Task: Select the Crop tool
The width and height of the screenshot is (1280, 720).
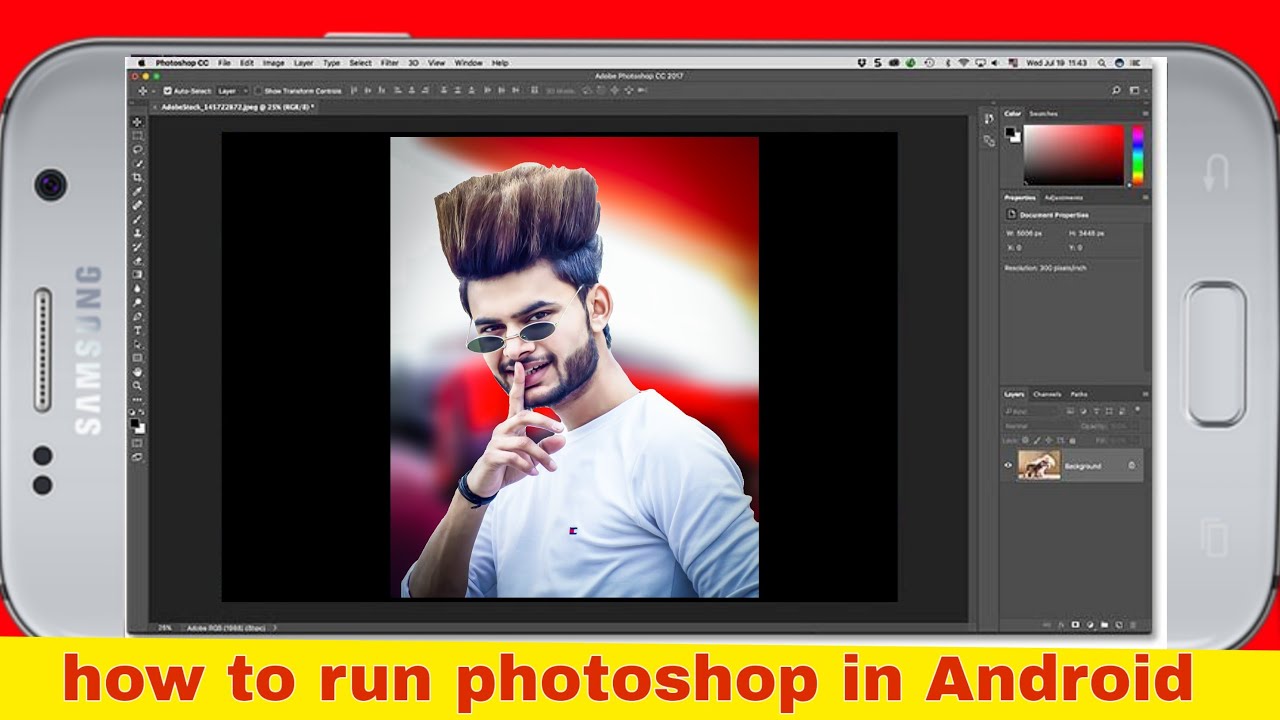Action: pos(138,176)
